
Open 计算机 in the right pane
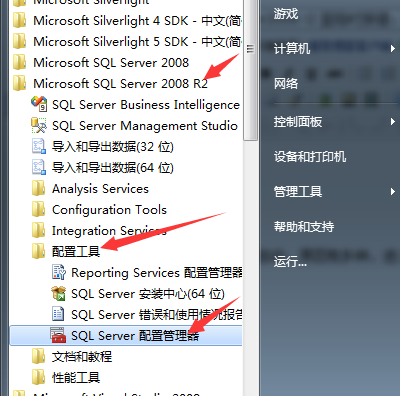pyautogui.click(x=292, y=49)
